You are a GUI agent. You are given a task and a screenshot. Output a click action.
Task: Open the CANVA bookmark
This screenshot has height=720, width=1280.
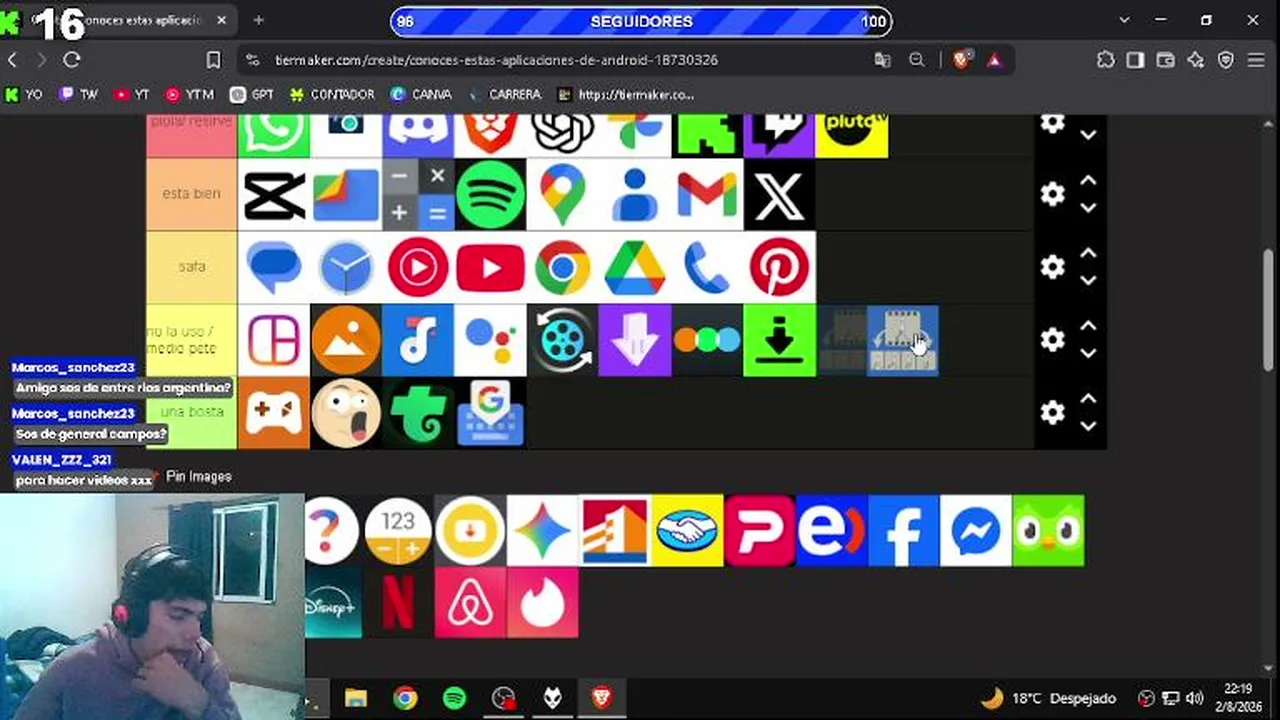[x=421, y=95]
